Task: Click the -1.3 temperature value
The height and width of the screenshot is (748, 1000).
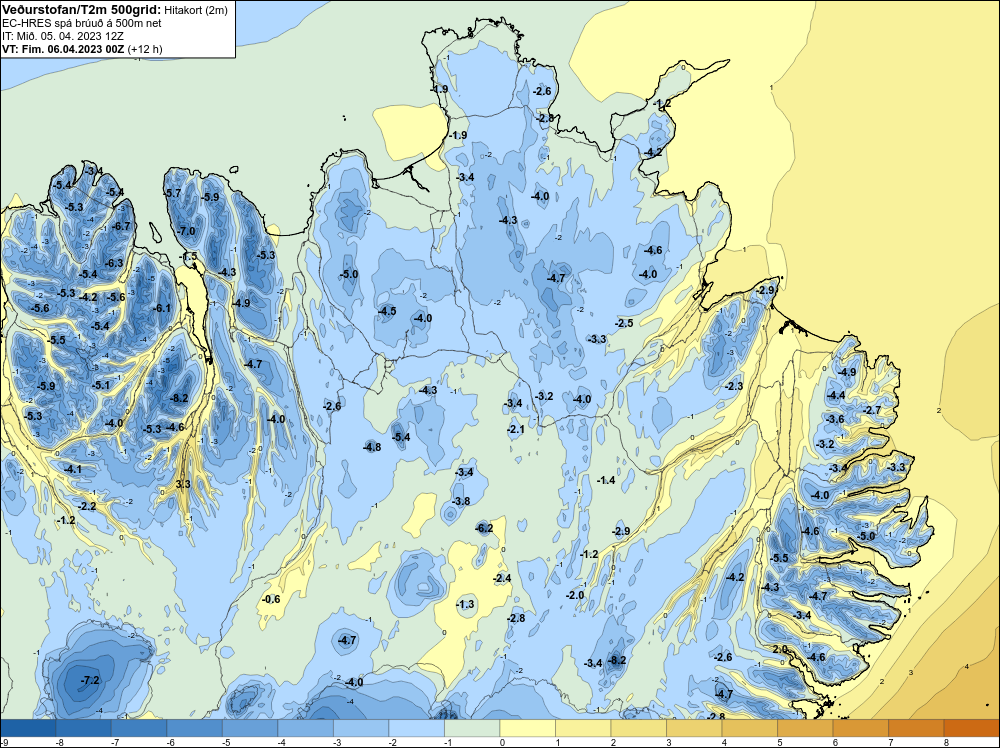Action: click(466, 605)
